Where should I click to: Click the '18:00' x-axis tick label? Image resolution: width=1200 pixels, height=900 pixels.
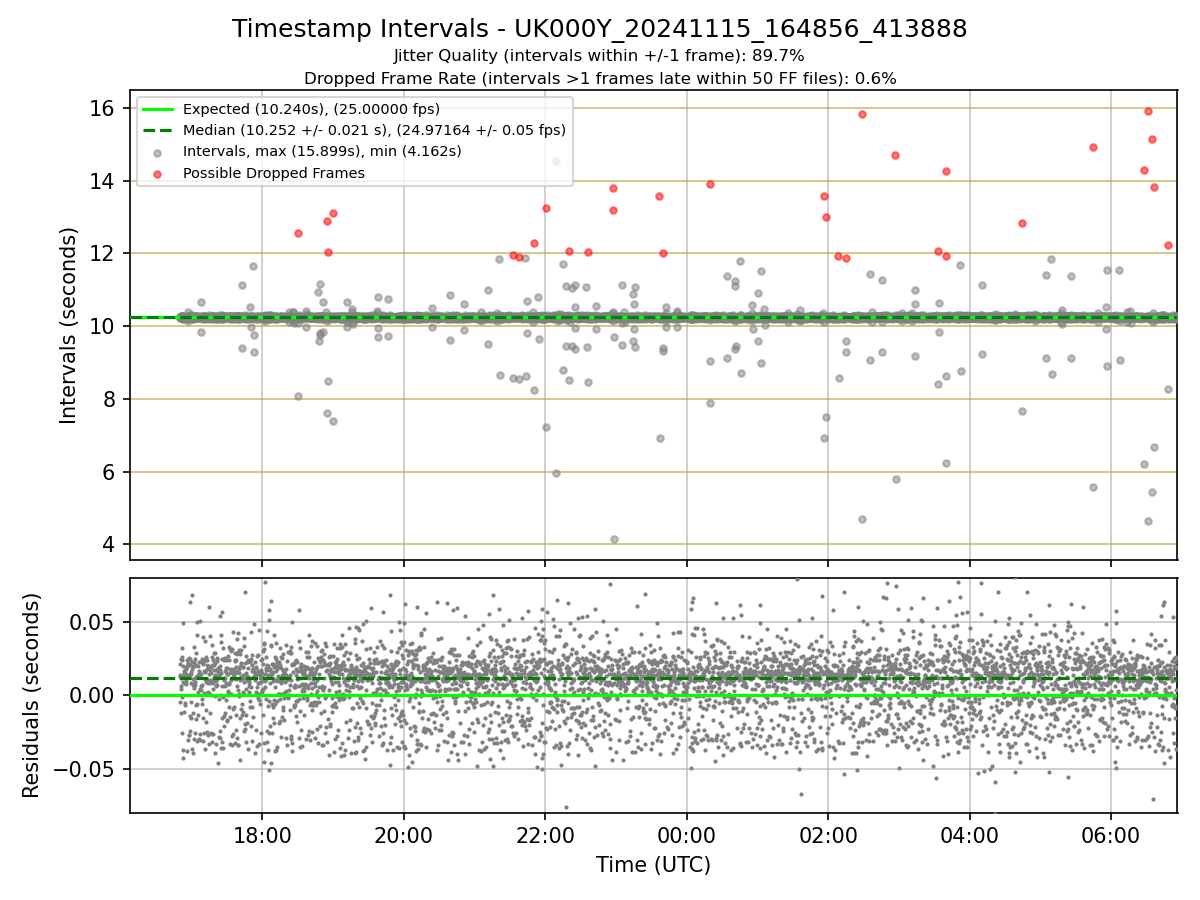262,835
